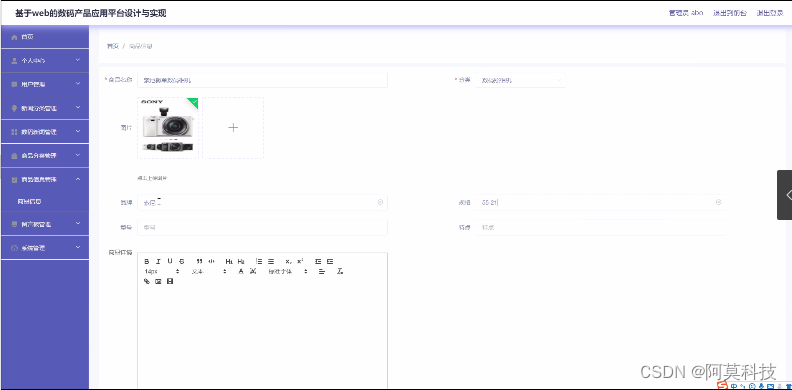Focus the input field containing 05-21

click(x=601, y=202)
